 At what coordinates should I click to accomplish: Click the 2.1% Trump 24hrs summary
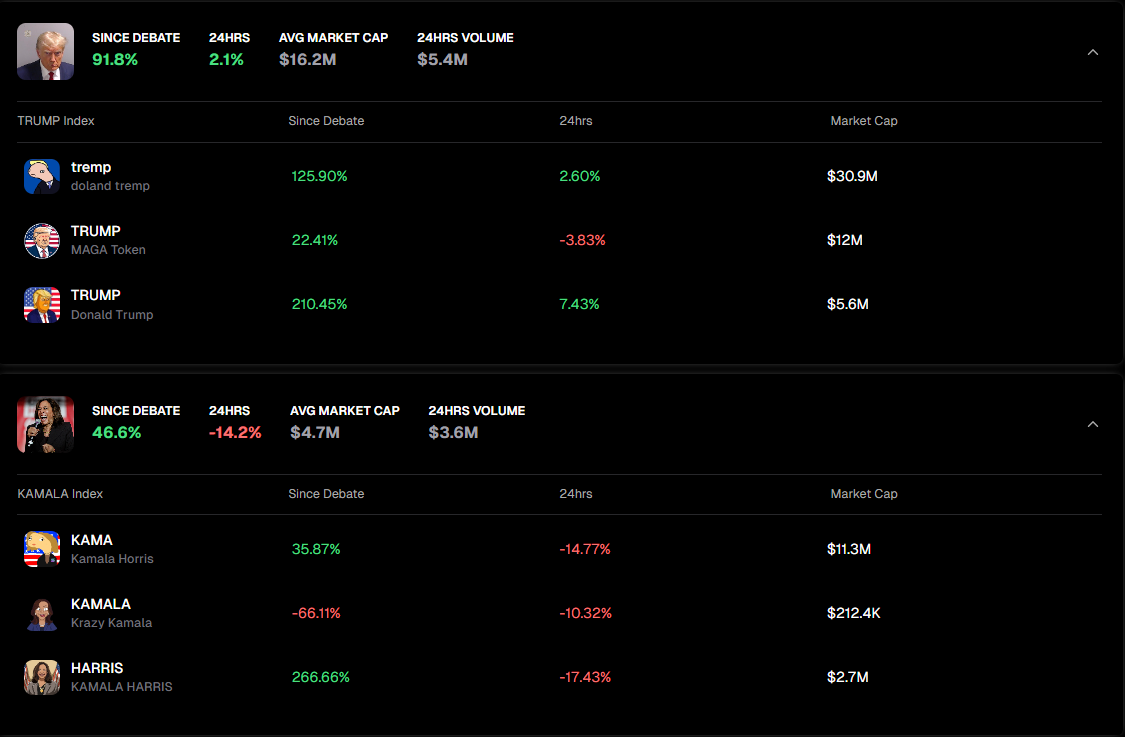pos(226,60)
